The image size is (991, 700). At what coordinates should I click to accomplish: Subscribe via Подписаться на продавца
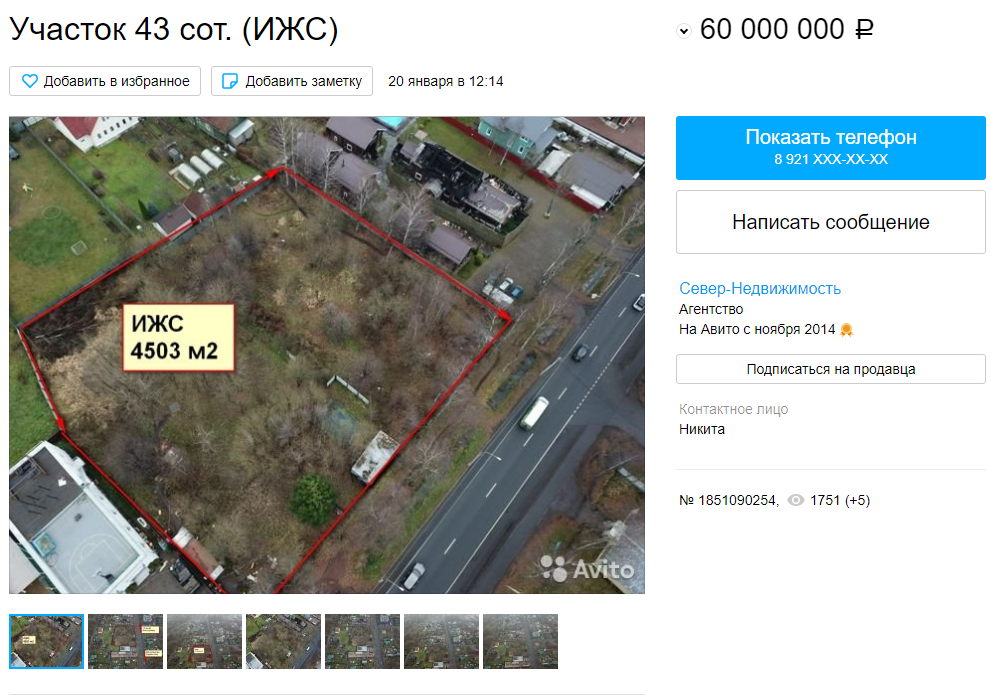pos(830,369)
